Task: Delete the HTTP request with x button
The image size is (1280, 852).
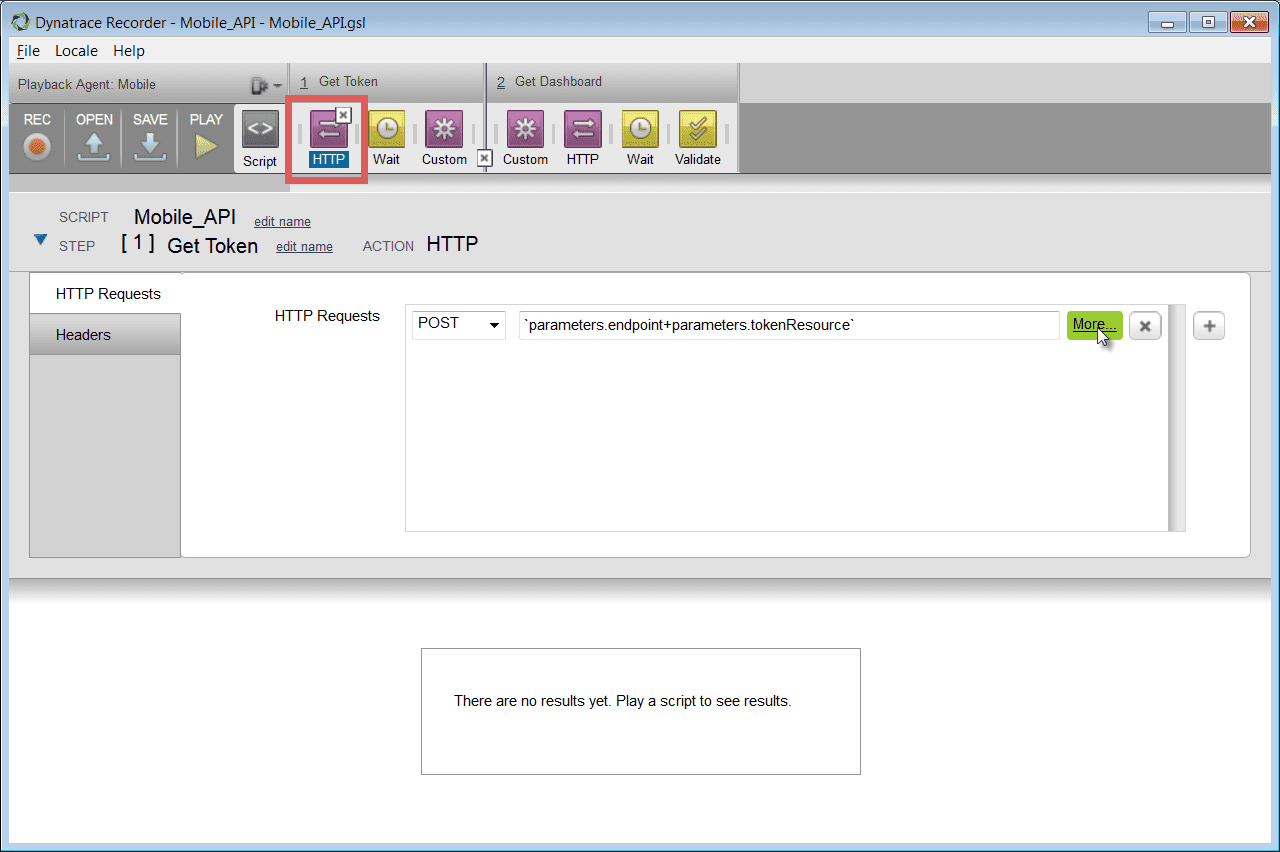Action: pyautogui.click(x=1145, y=326)
